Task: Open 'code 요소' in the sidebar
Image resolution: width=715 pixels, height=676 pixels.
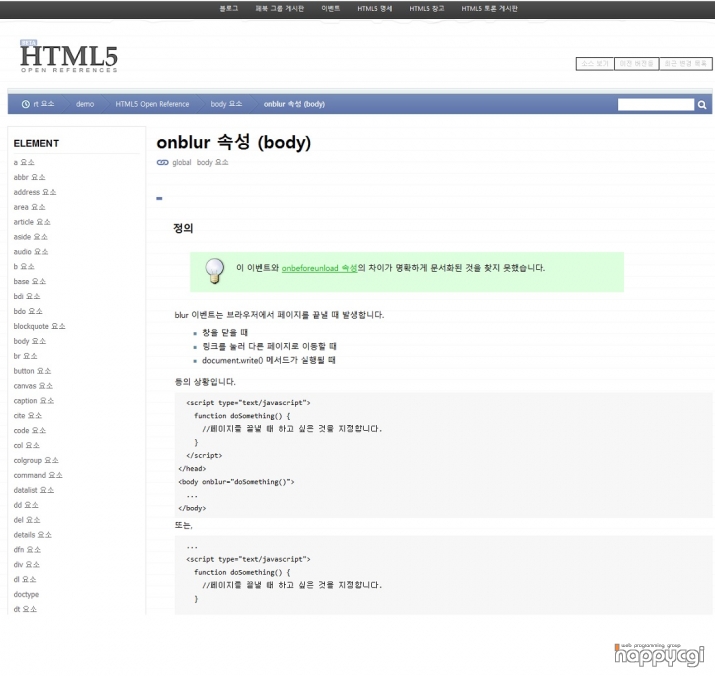Action: 30,431
